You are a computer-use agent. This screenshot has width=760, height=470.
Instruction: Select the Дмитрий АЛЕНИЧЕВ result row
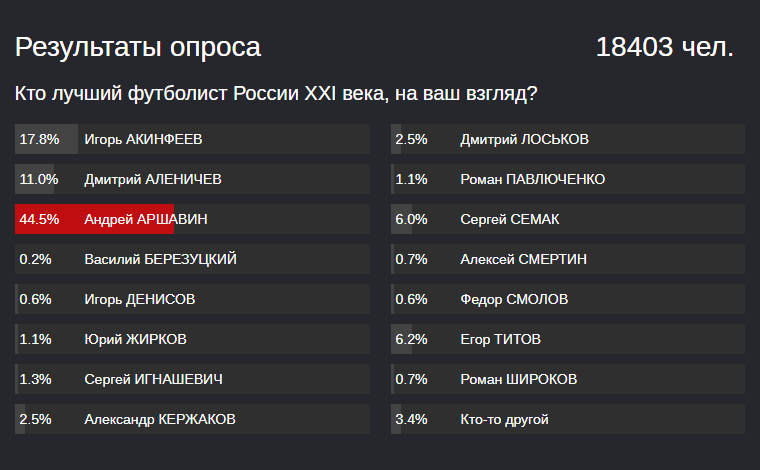pyautogui.click(x=192, y=179)
